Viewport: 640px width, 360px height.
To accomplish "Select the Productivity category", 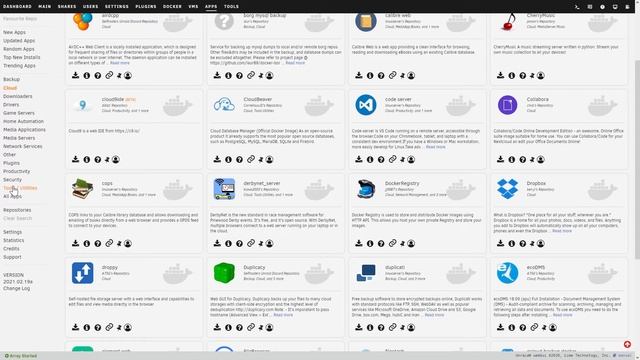I will coord(16,171).
